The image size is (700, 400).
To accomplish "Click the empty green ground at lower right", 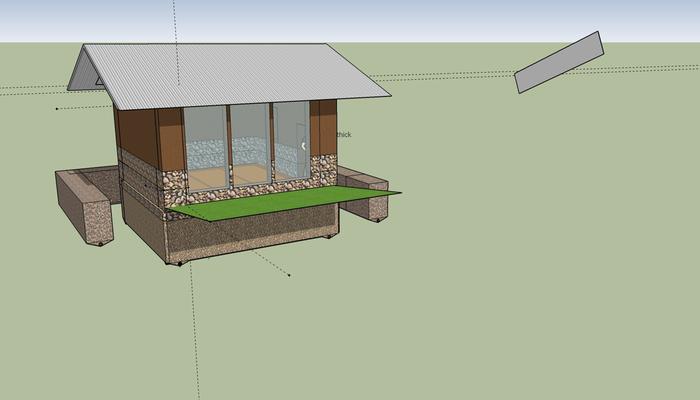I will point(550,320).
